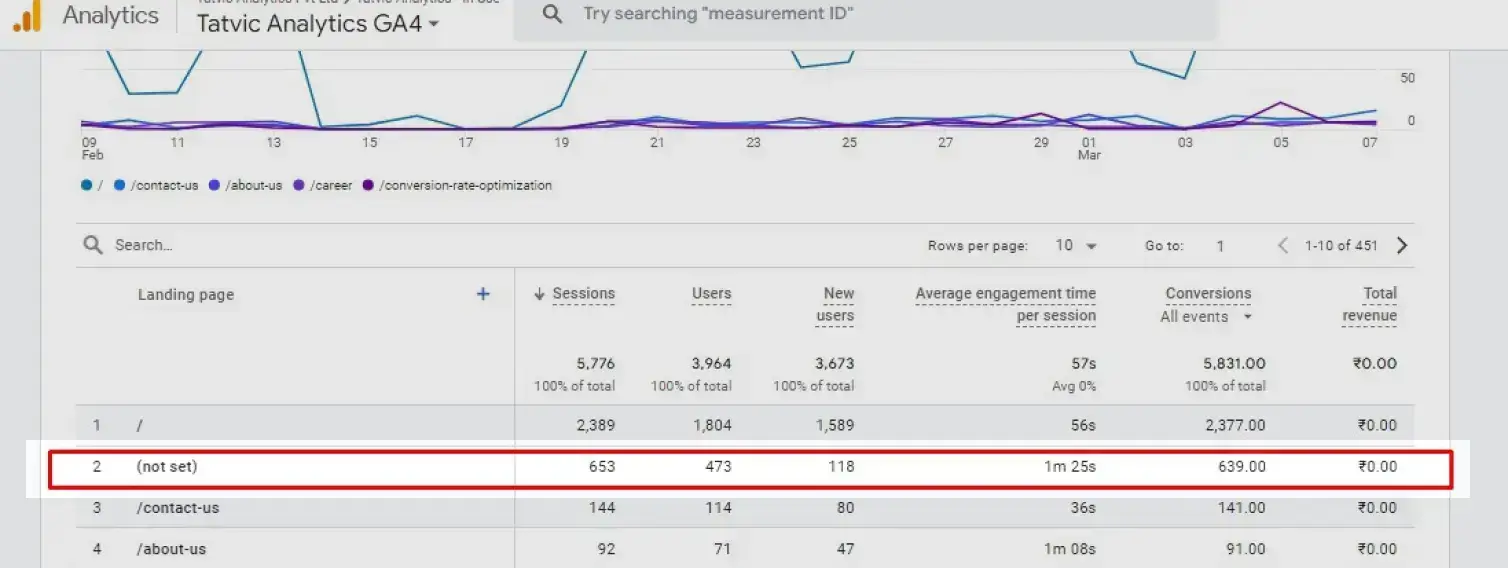Sort by the New users column header
This screenshot has width=1508, height=568.
pos(837,305)
